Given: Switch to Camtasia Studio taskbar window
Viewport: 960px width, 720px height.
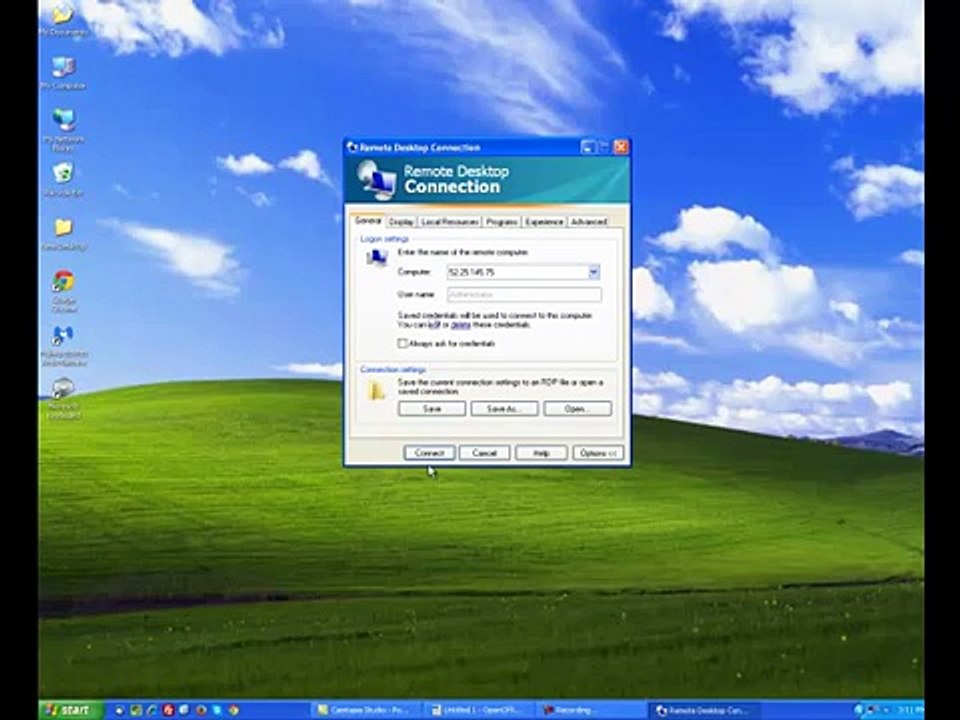Looking at the screenshot, I should tap(364, 710).
